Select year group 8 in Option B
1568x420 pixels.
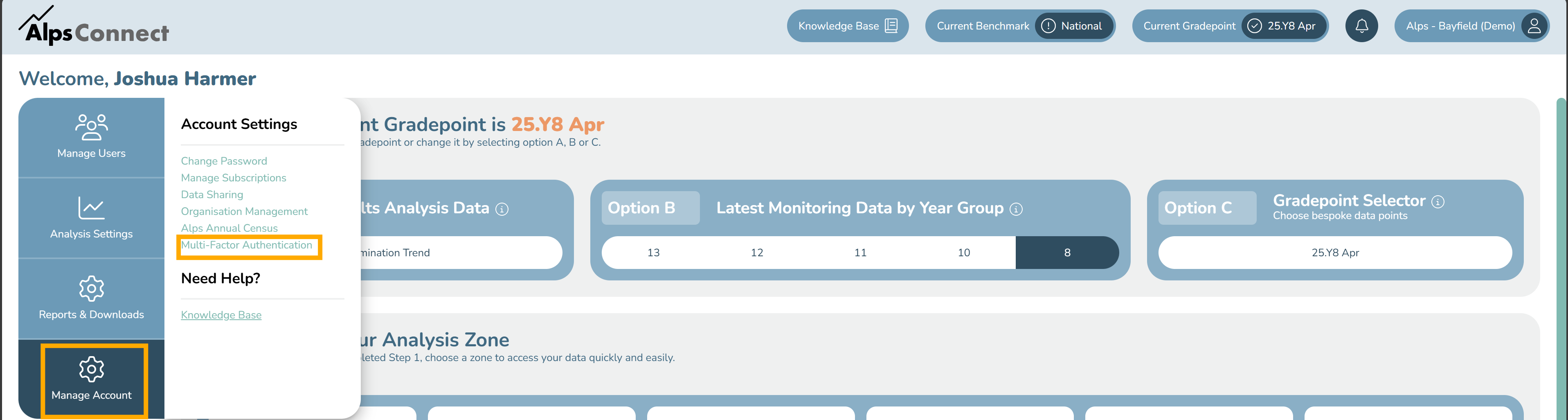(x=1067, y=253)
